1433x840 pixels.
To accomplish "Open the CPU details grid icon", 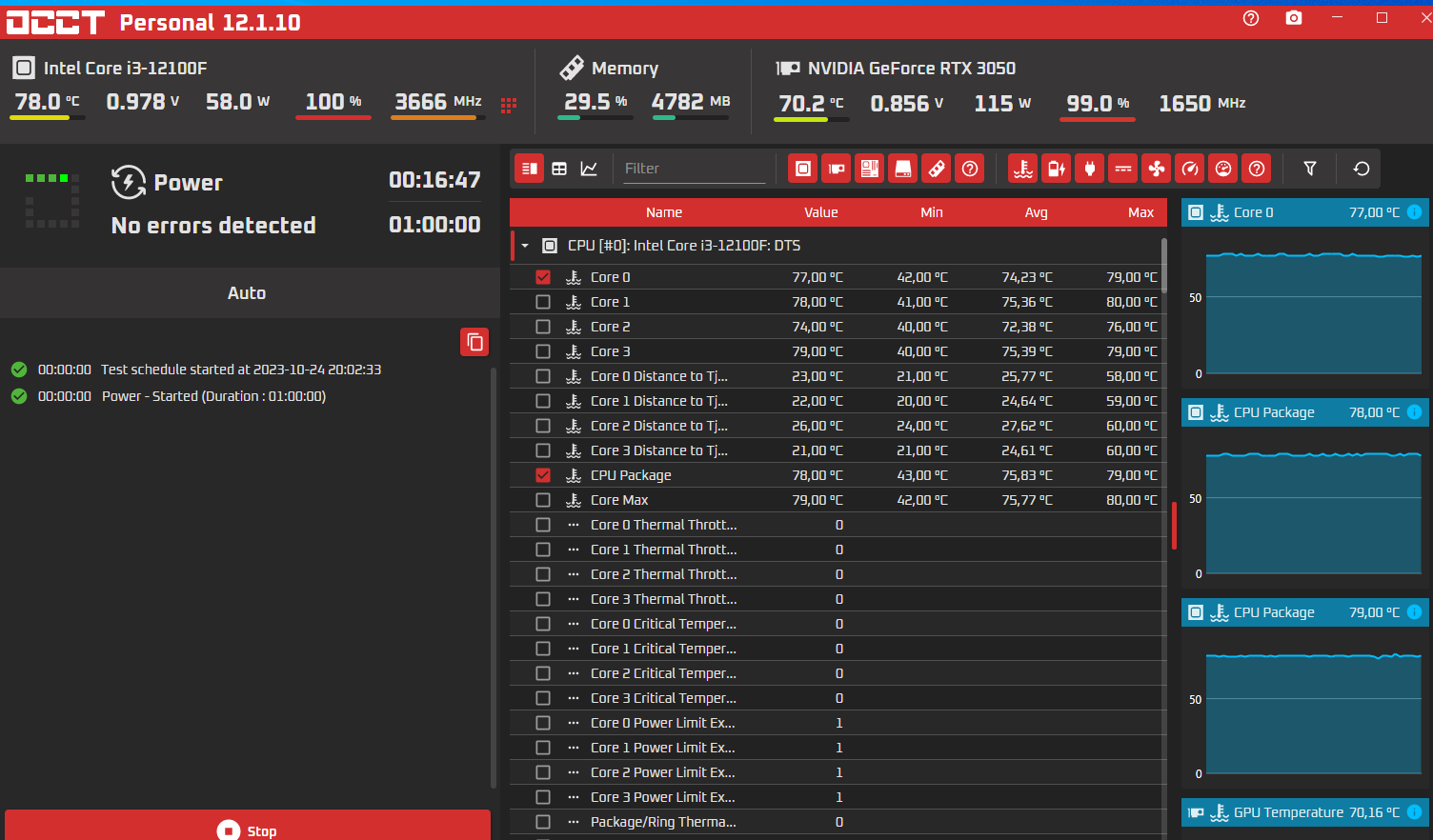I will [509, 105].
